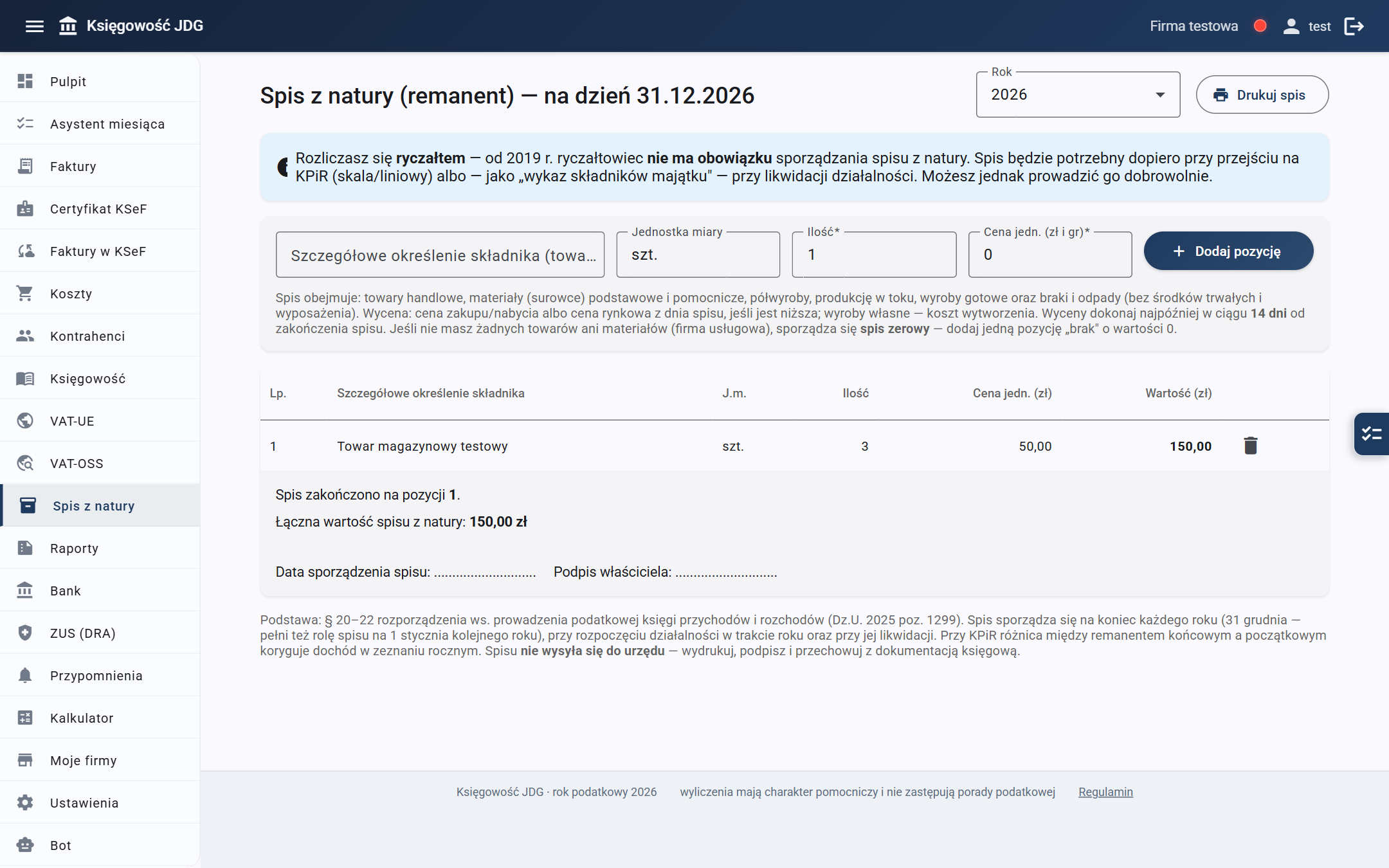Click the logout icon in header
1389x868 pixels.
(1354, 26)
